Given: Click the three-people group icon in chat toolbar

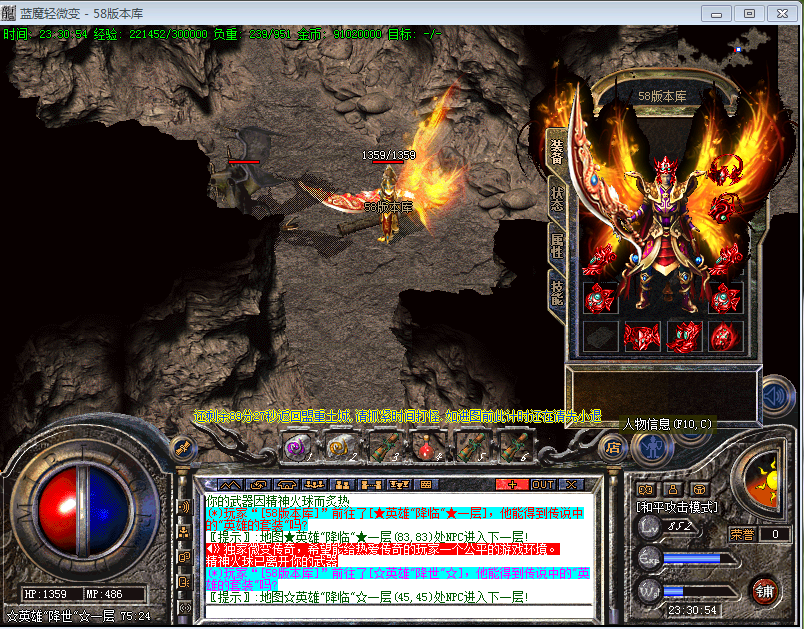Looking at the screenshot, I should click(315, 484).
